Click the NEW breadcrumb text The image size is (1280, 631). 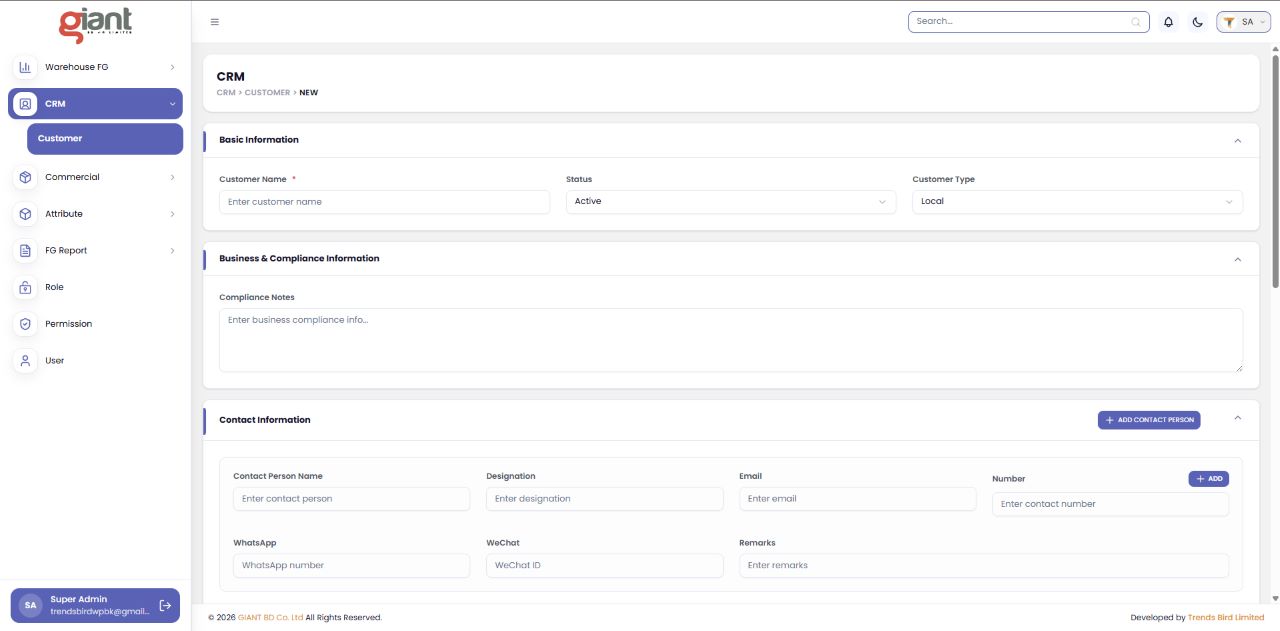309,93
